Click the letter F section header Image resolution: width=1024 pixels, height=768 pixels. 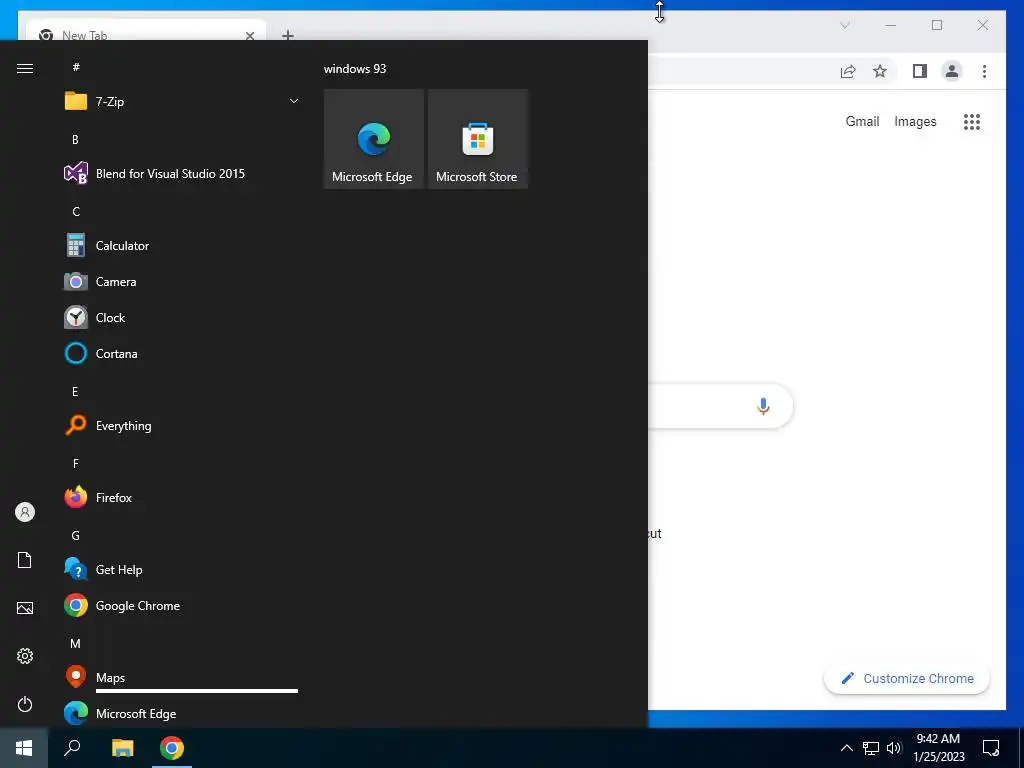(76, 464)
